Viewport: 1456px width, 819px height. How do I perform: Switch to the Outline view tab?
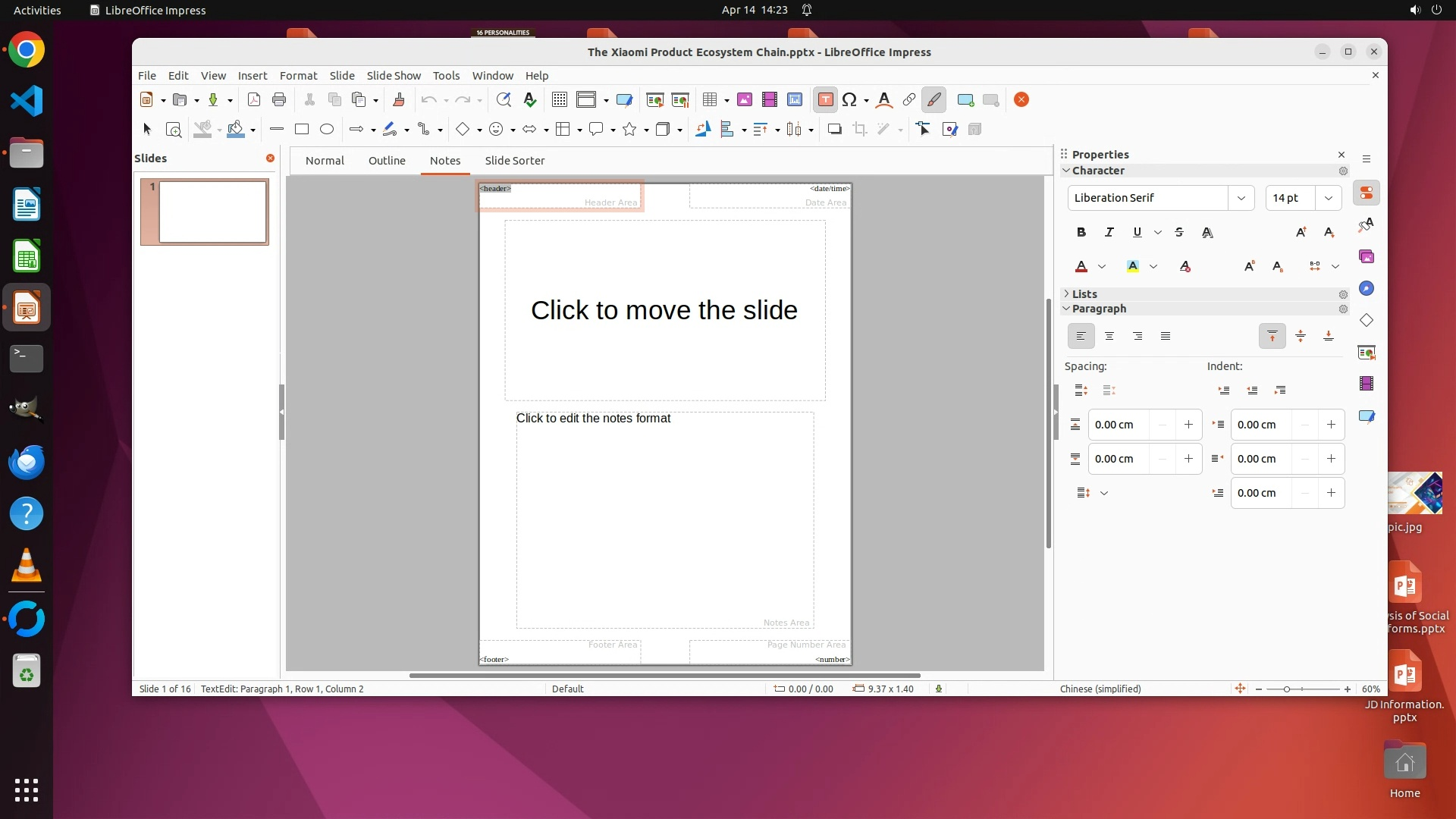(387, 161)
